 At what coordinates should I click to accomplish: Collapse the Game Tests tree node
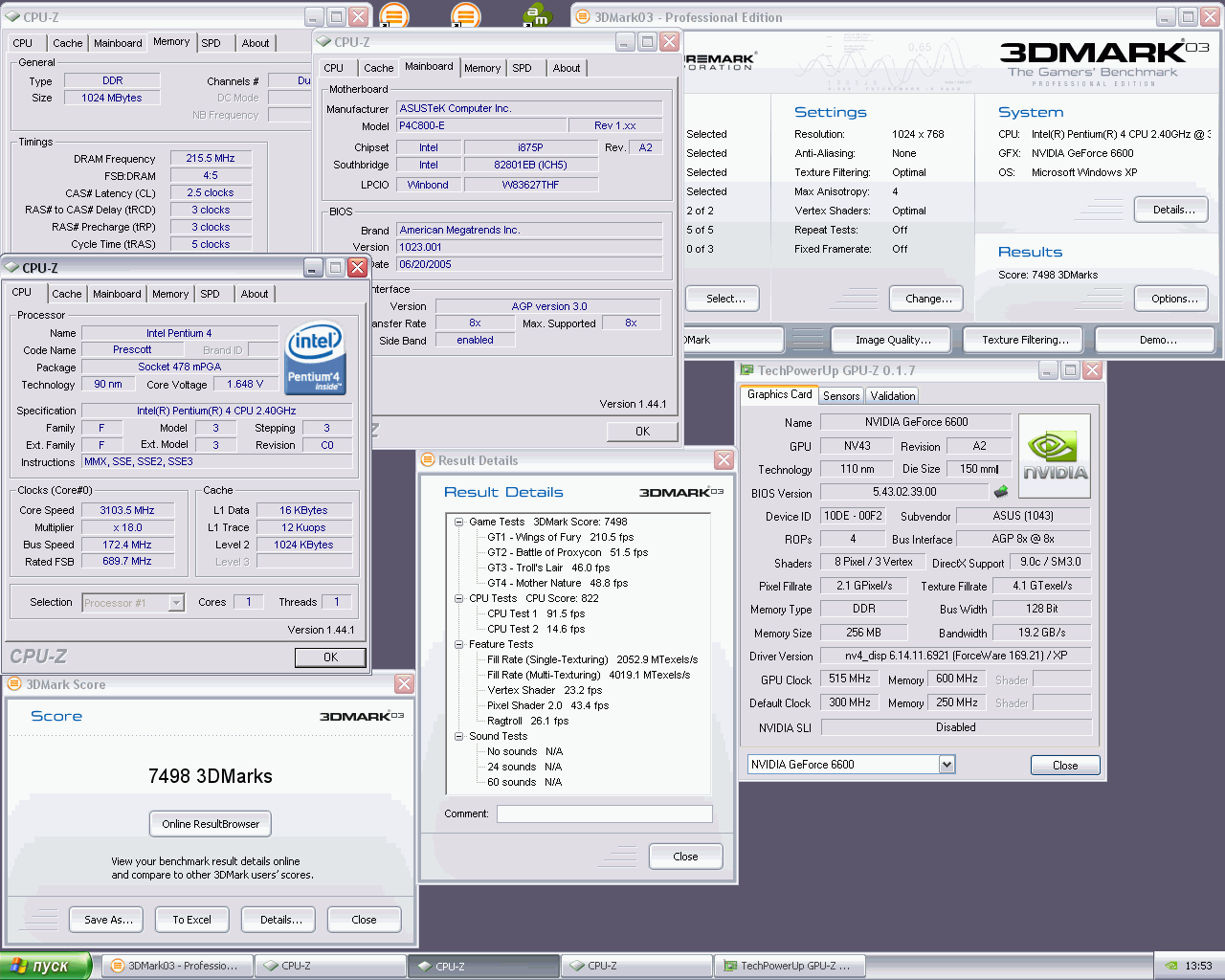458,522
